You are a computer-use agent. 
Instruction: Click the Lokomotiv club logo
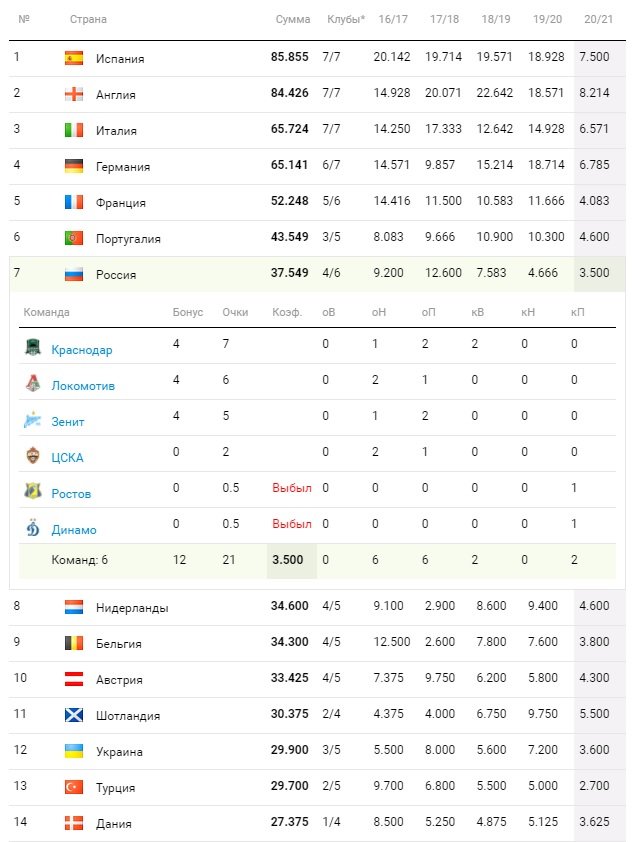(32, 385)
